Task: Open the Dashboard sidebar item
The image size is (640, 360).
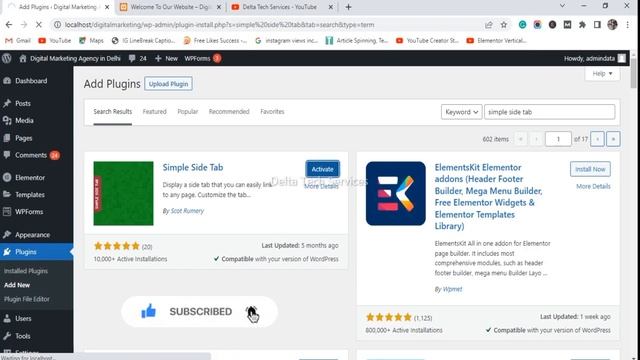Action: coord(31,81)
